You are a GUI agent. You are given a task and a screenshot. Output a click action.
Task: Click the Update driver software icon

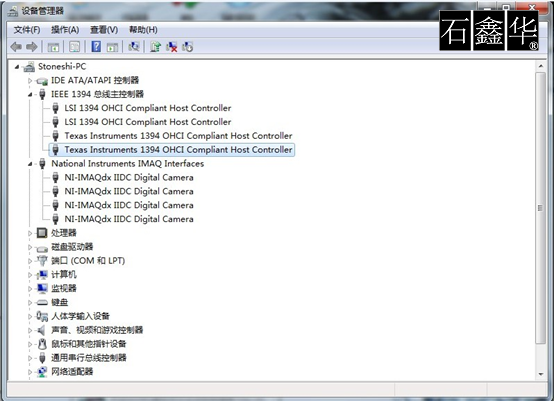[155, 47]
